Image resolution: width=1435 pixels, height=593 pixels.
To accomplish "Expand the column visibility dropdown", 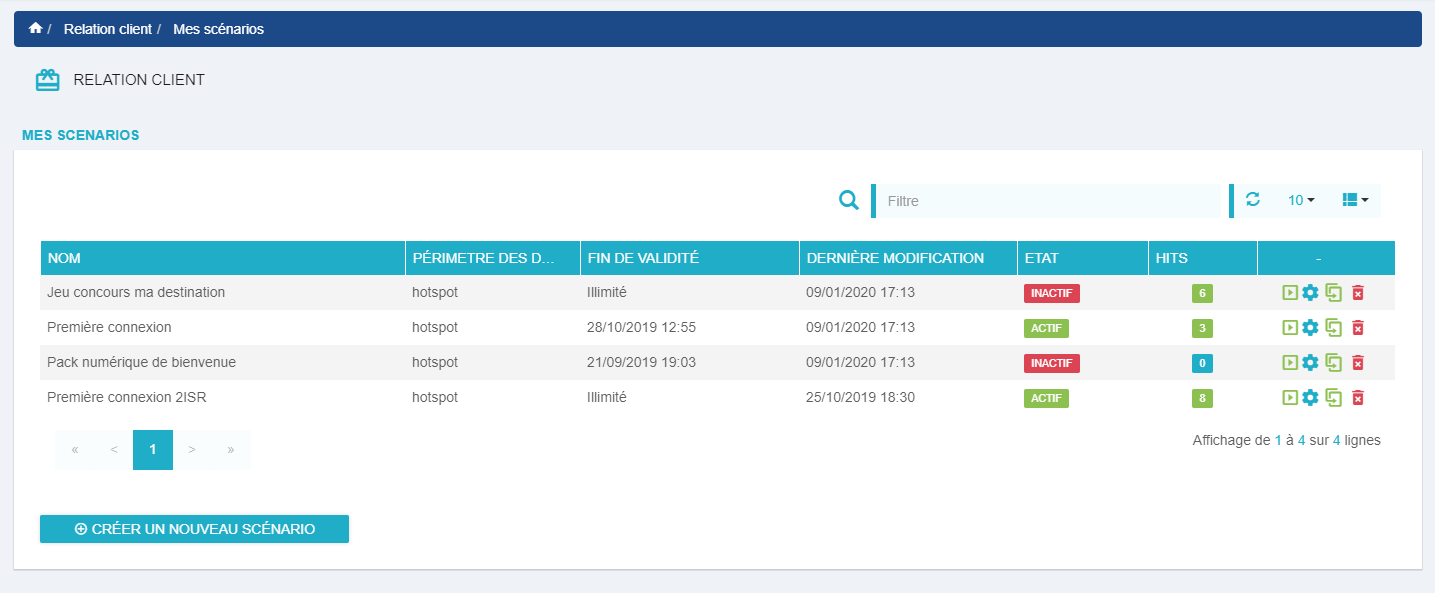I will coord(1355,200).
